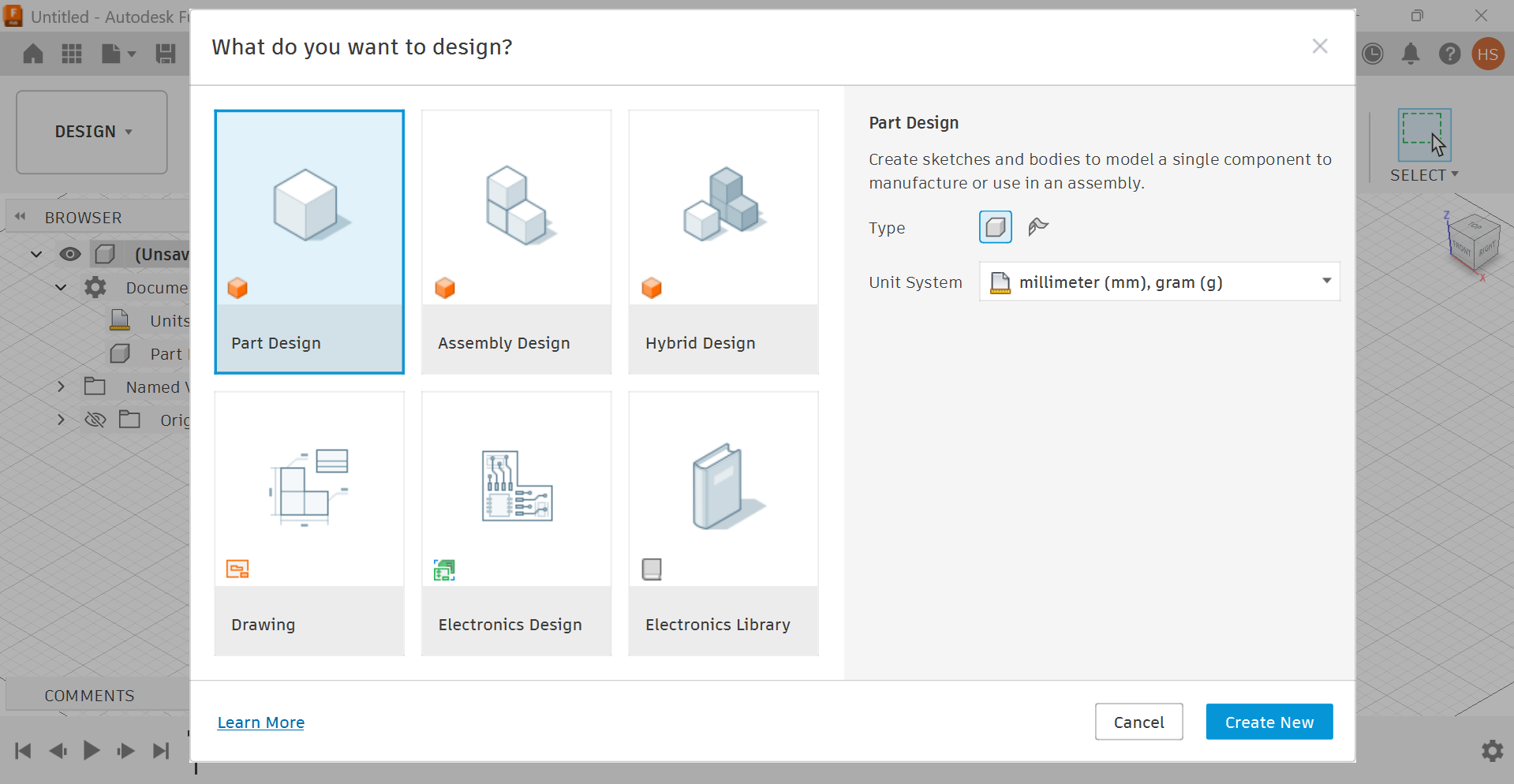Image resolution: width=1514 pixels, height=784 pixels.
Task: Open the COMMENTS panel
Action: [89, 696]
